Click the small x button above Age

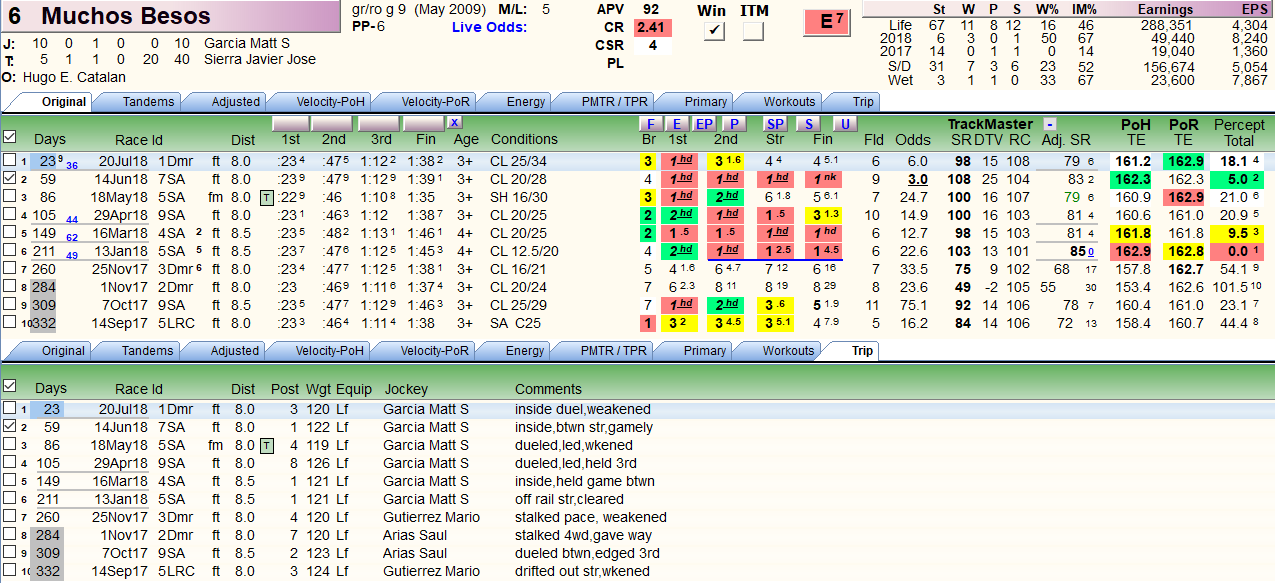point(454,123)
